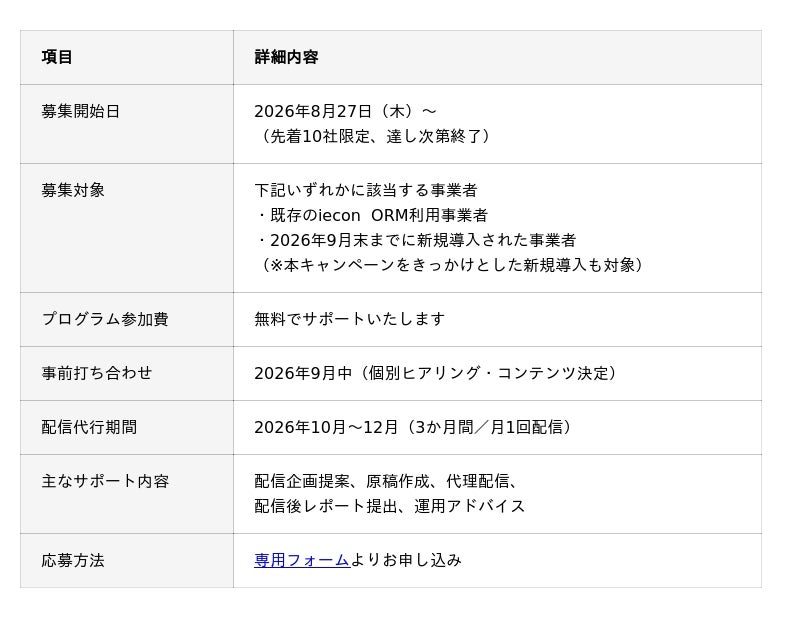Select the 募集開始日 row label
Viewport: 800px width, 618px height.
81,111
